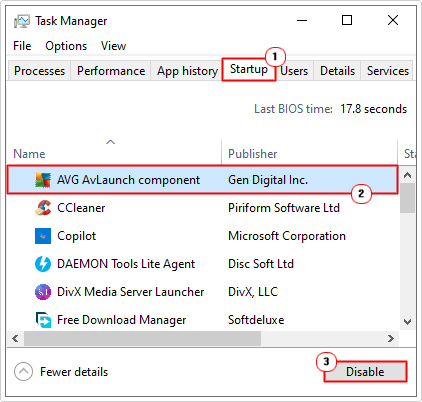This screenshot has height=402, width=422.
Task: Click the vertical scrollbar thumb
Action: (407, 198)
